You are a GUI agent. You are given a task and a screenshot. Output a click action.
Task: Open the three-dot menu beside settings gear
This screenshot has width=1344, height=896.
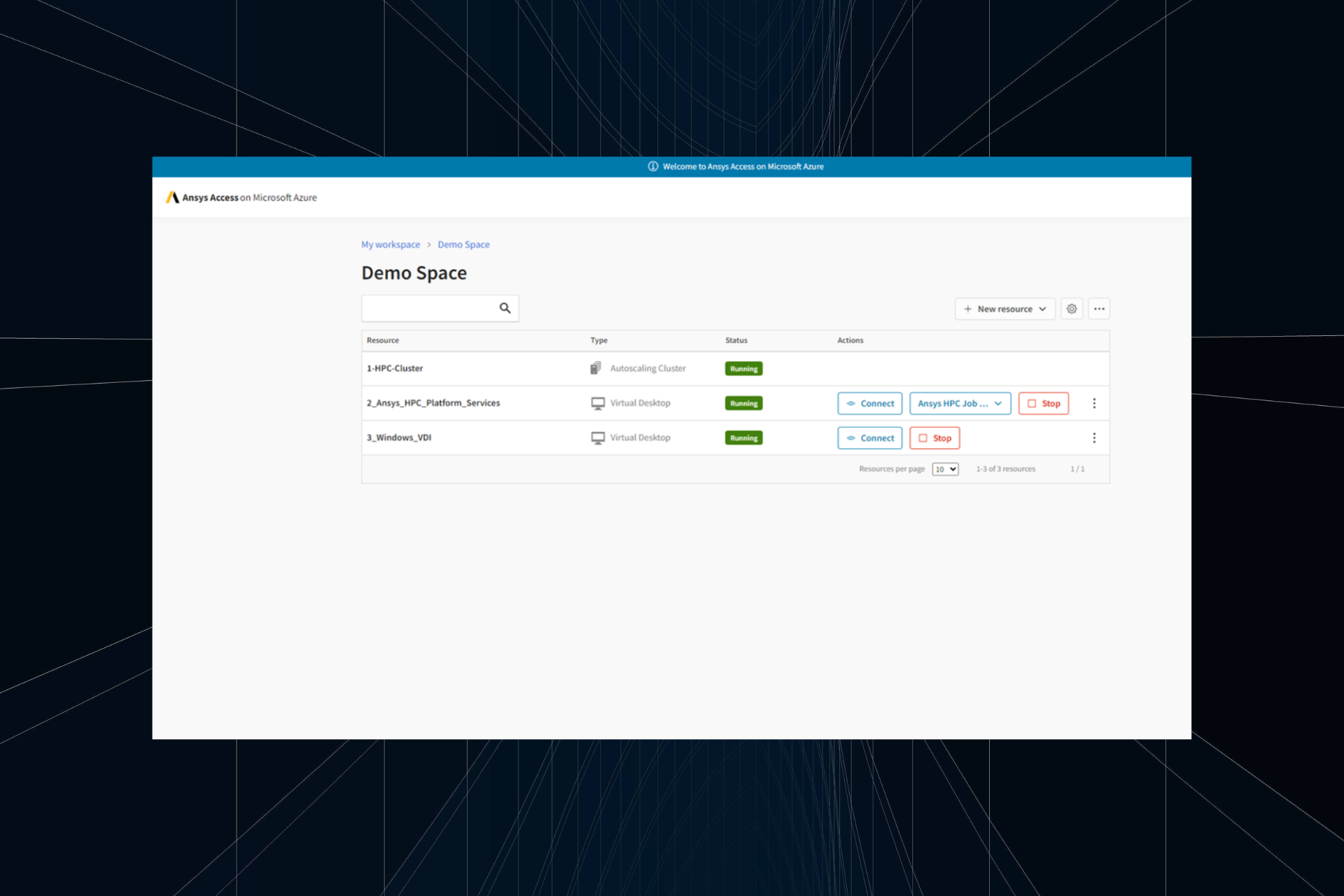click(x=1099, y=309)
